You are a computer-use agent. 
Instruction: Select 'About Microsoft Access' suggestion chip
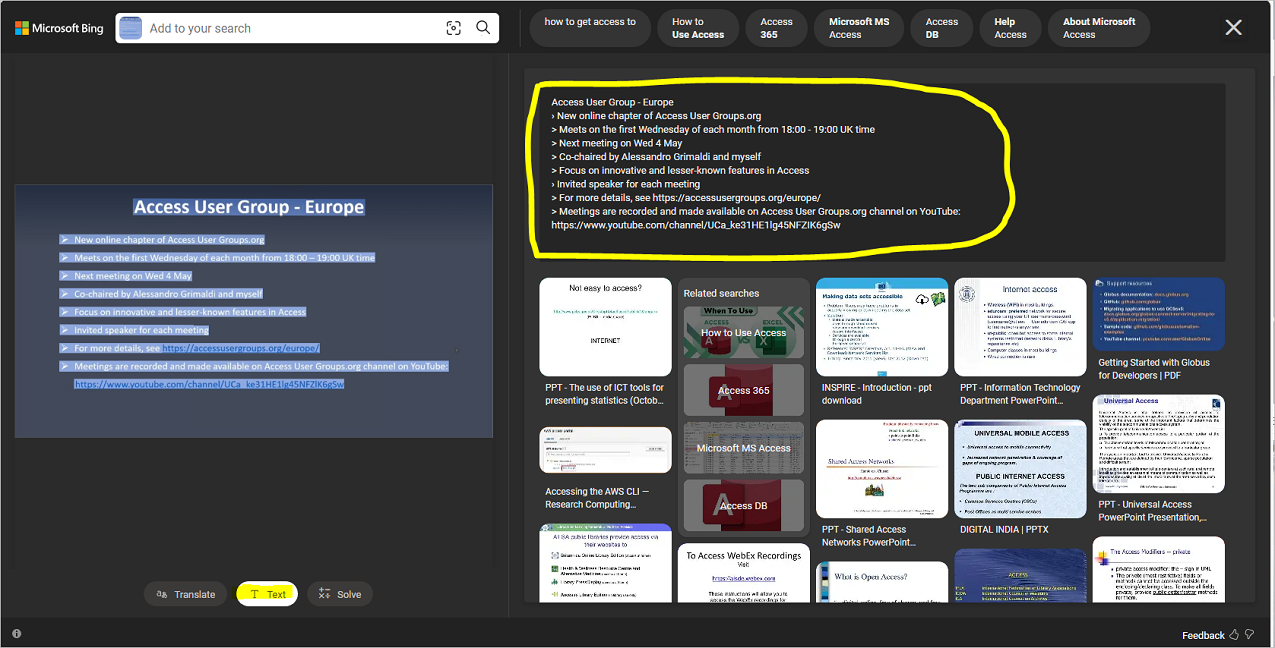[x=1099, y=28]
